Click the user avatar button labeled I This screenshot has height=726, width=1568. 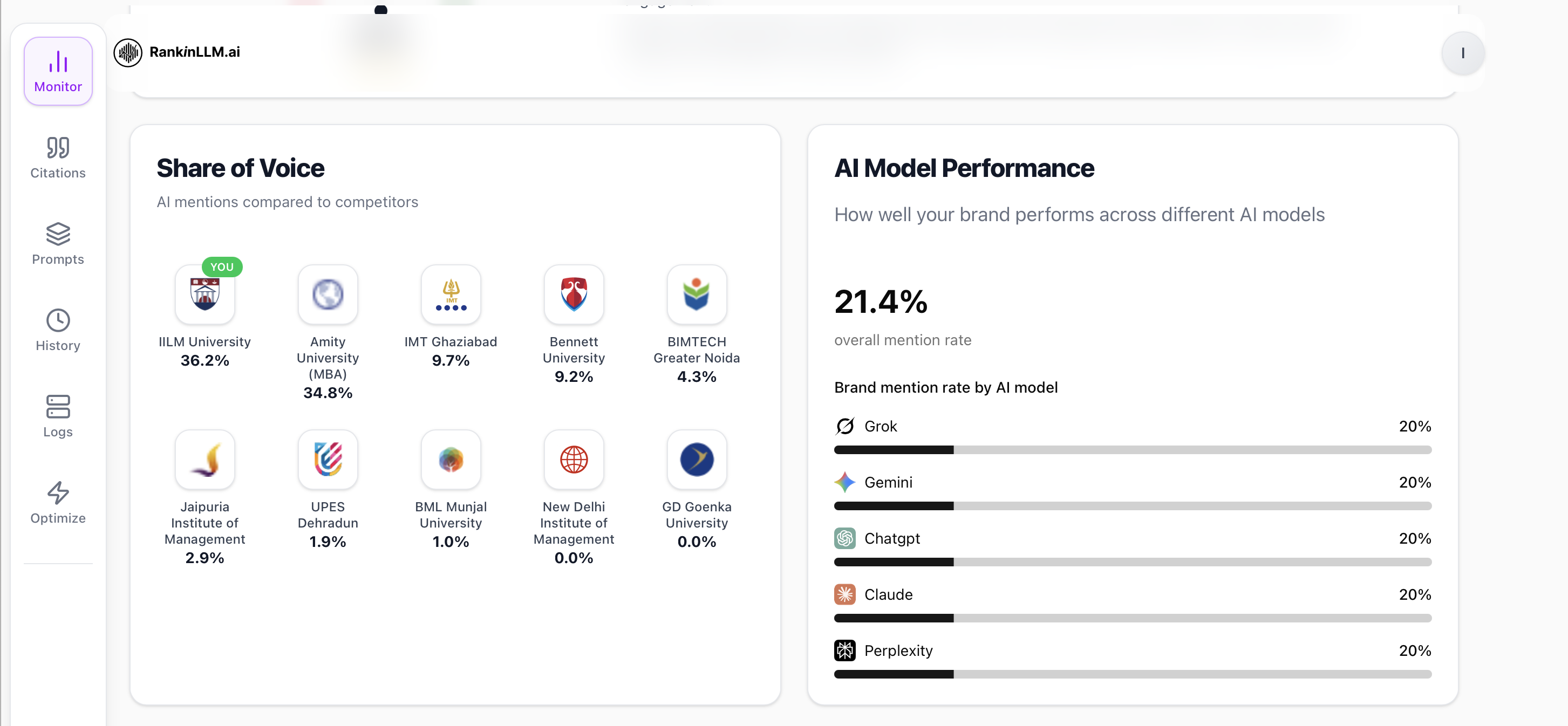coord(1462,53)
